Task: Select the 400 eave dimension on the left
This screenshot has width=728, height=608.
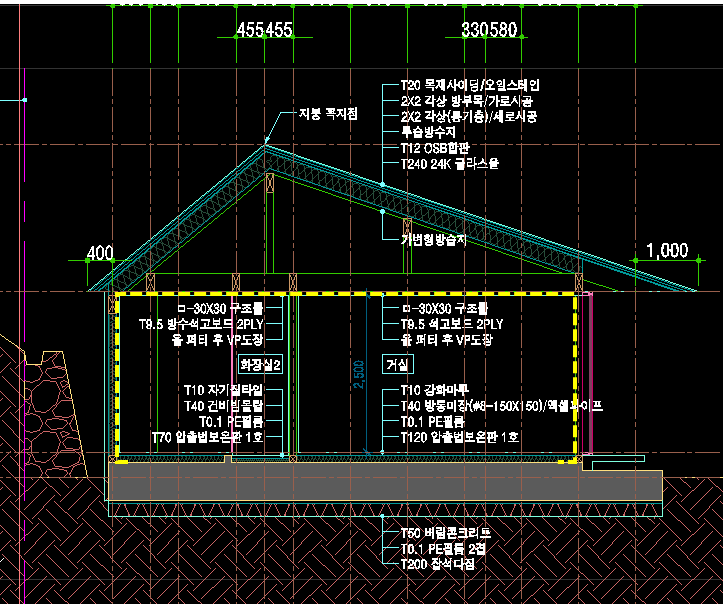Action: tap(100, 254)
